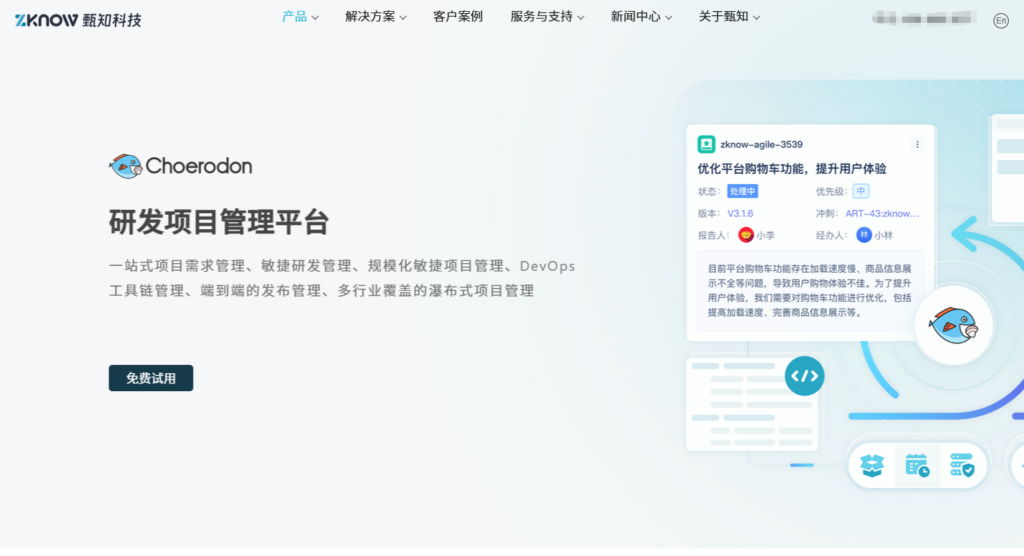Screen dimensions: 1024x556
Task: Click reporter 小李 avatar
Action: pyautogui.click(x=745, y=235)
